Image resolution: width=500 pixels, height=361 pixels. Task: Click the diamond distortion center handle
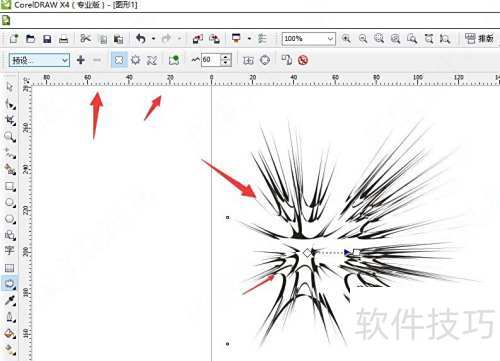click(307, 253)
